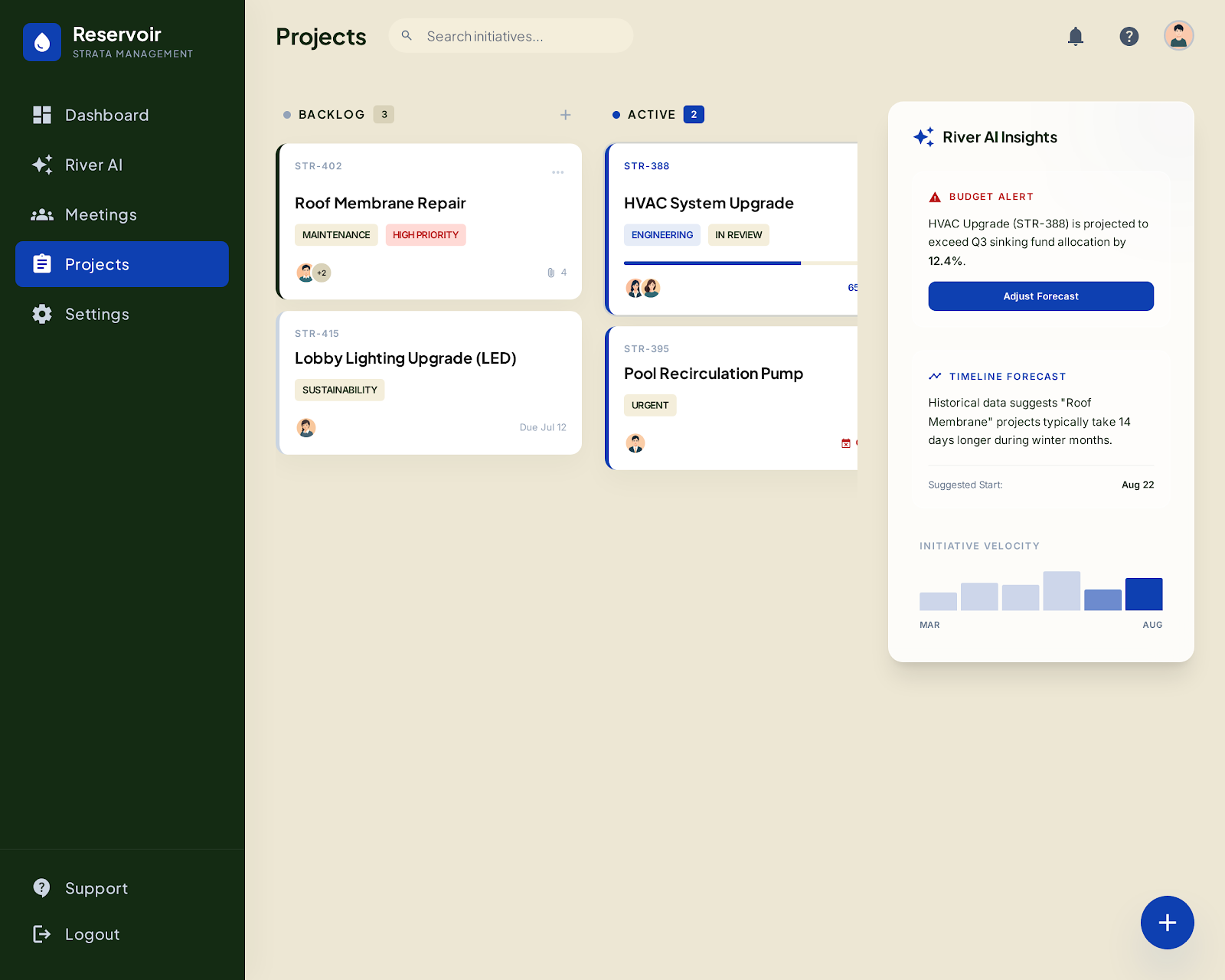Open the help question mark icon

[x=1129, y=36]
